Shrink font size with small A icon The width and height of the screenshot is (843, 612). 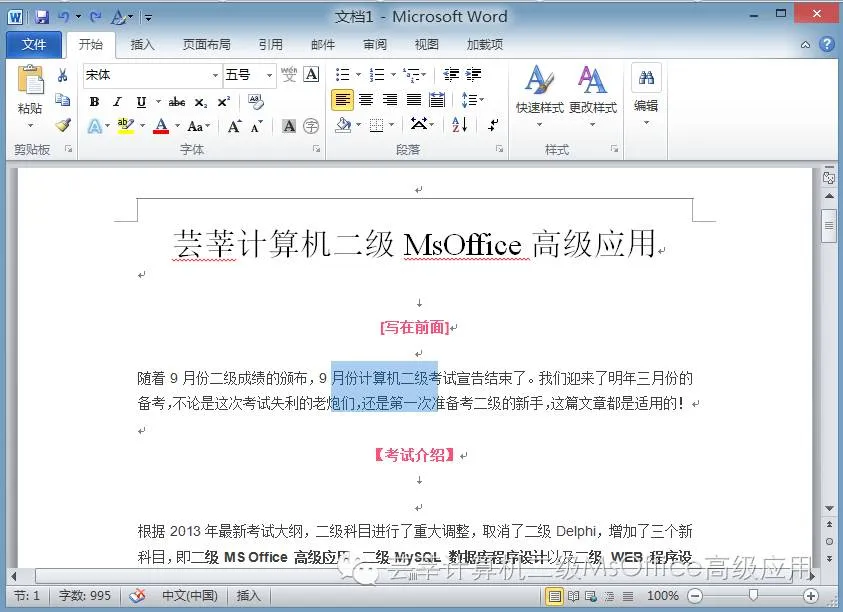[256, 126]
